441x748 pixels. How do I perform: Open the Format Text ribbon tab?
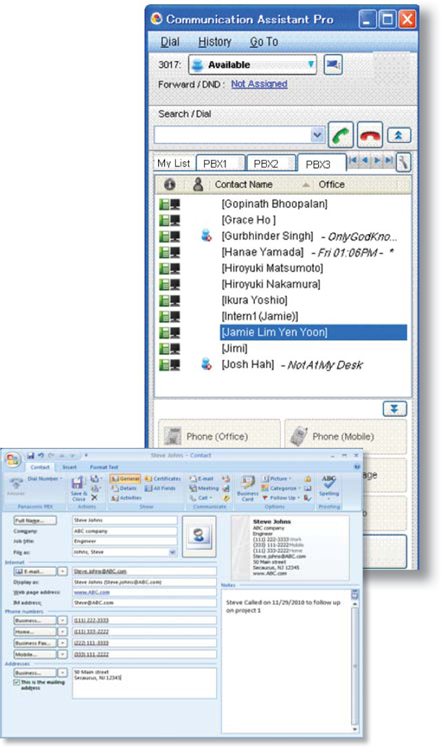pyautogui.click(x=104, y=467)
